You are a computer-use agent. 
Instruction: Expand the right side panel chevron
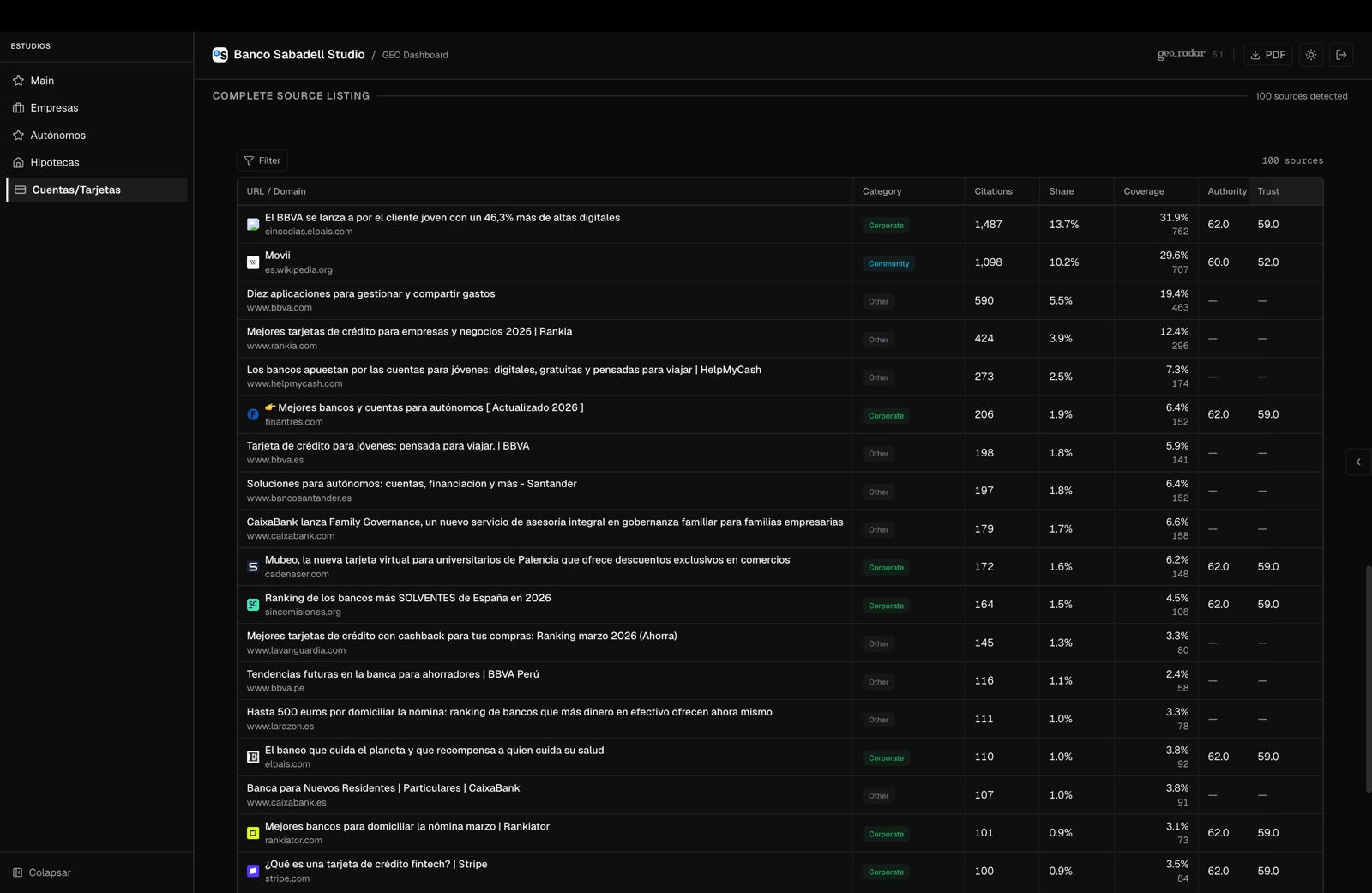(x=1358, y=462)
